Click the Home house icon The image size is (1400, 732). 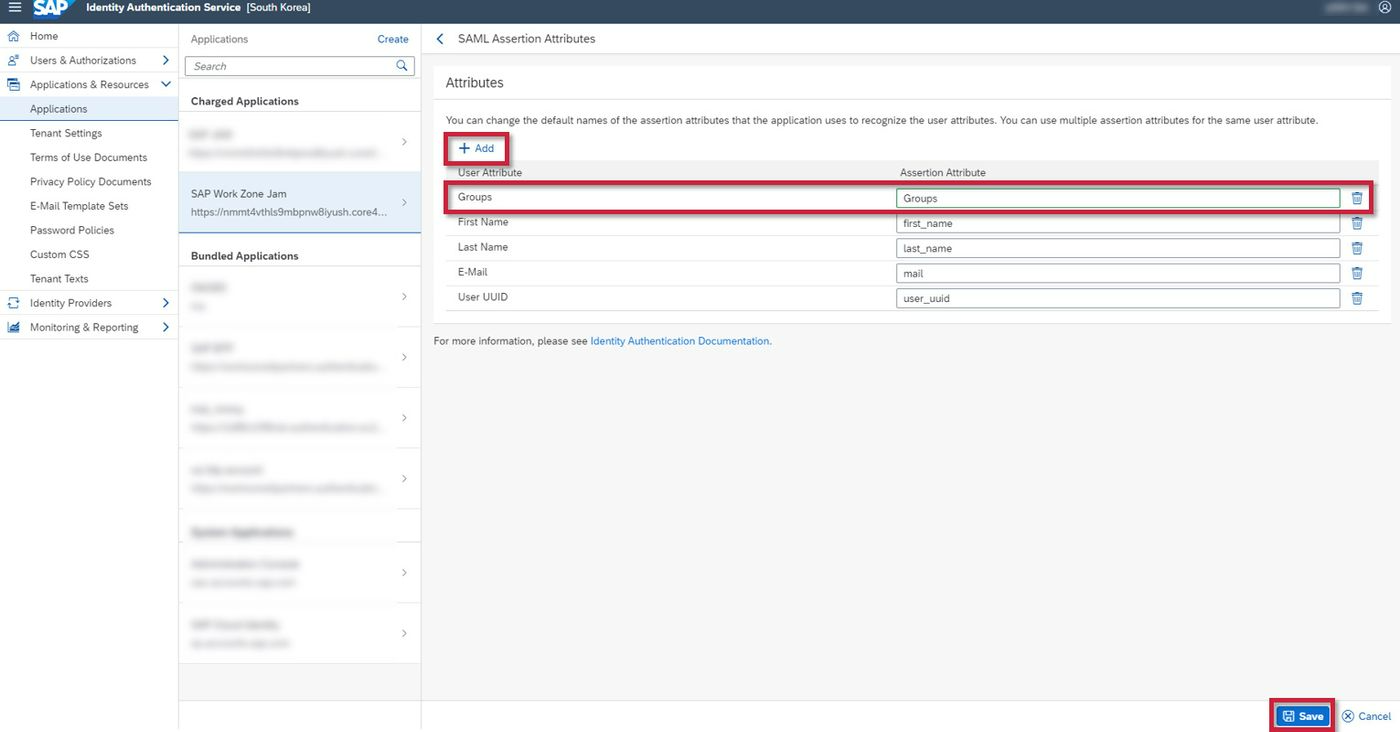pyautogui.click(x=14, y=36)
